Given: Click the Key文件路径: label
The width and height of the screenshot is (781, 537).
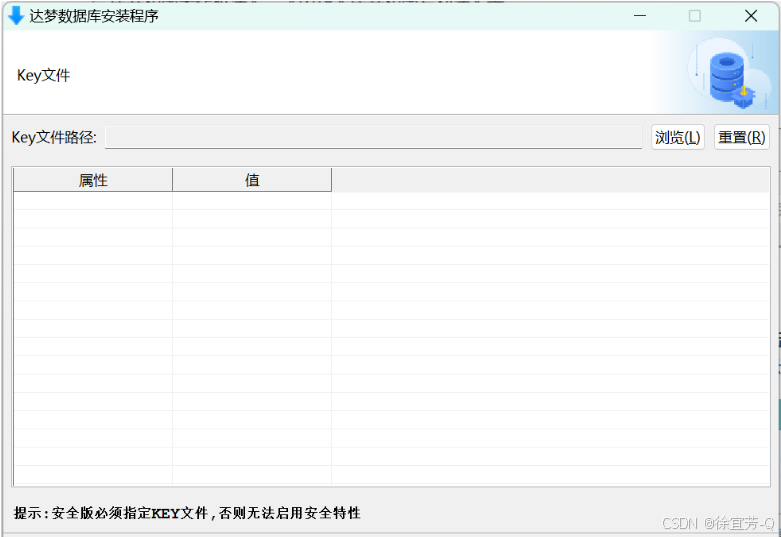Looking at the screenshot, I should pyautogui.click(x=54, y=137).
